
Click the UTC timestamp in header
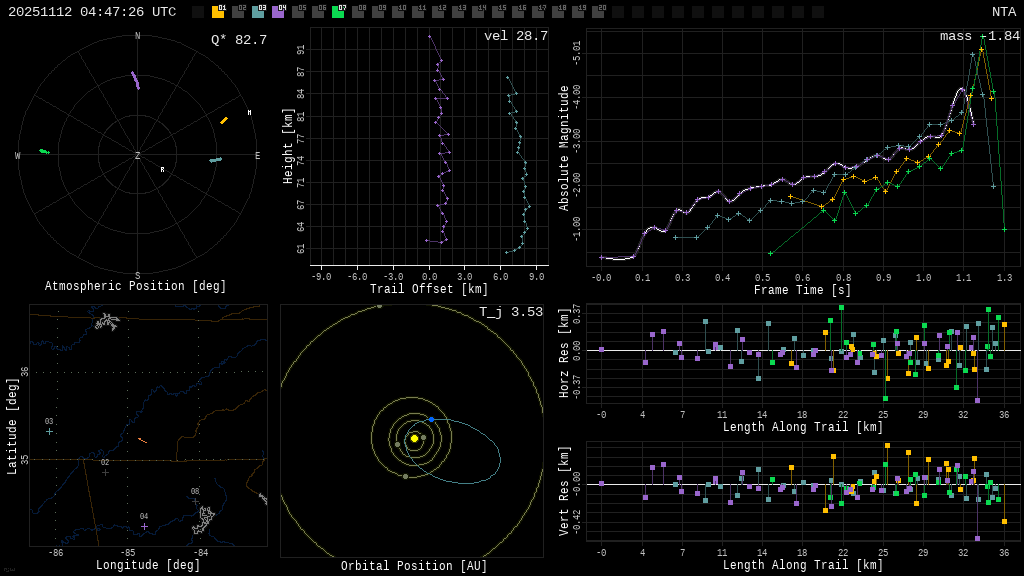(92, 12)
